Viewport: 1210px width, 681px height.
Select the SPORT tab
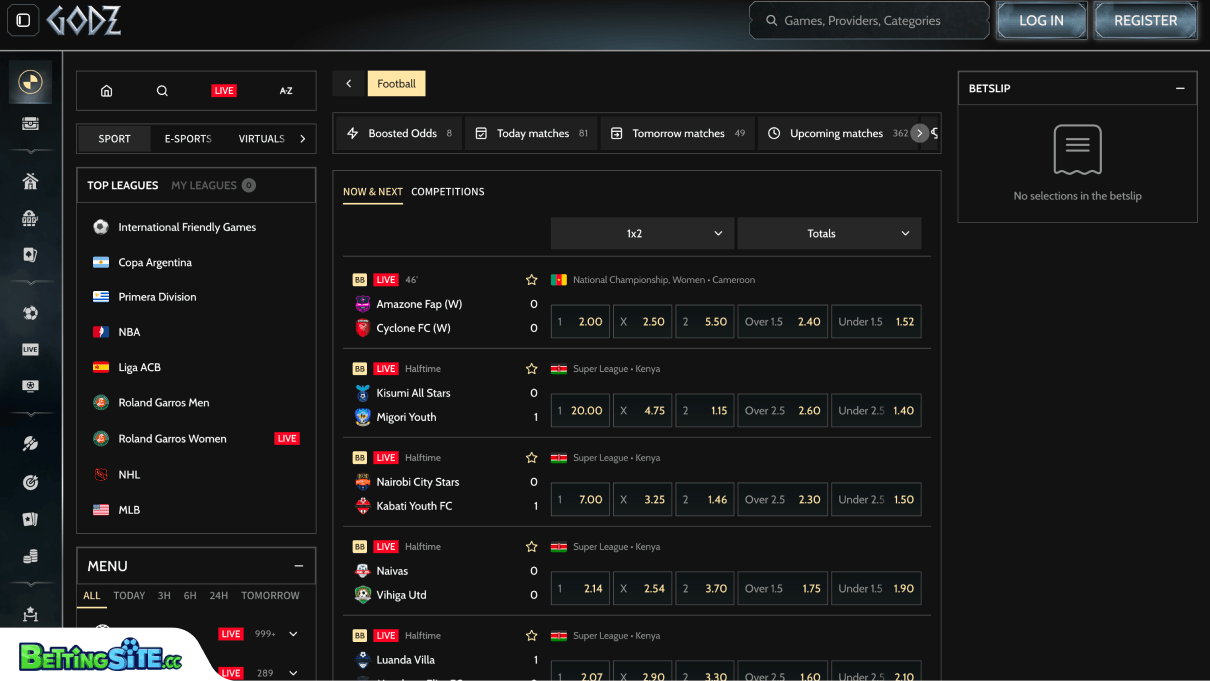click(115, 139)
